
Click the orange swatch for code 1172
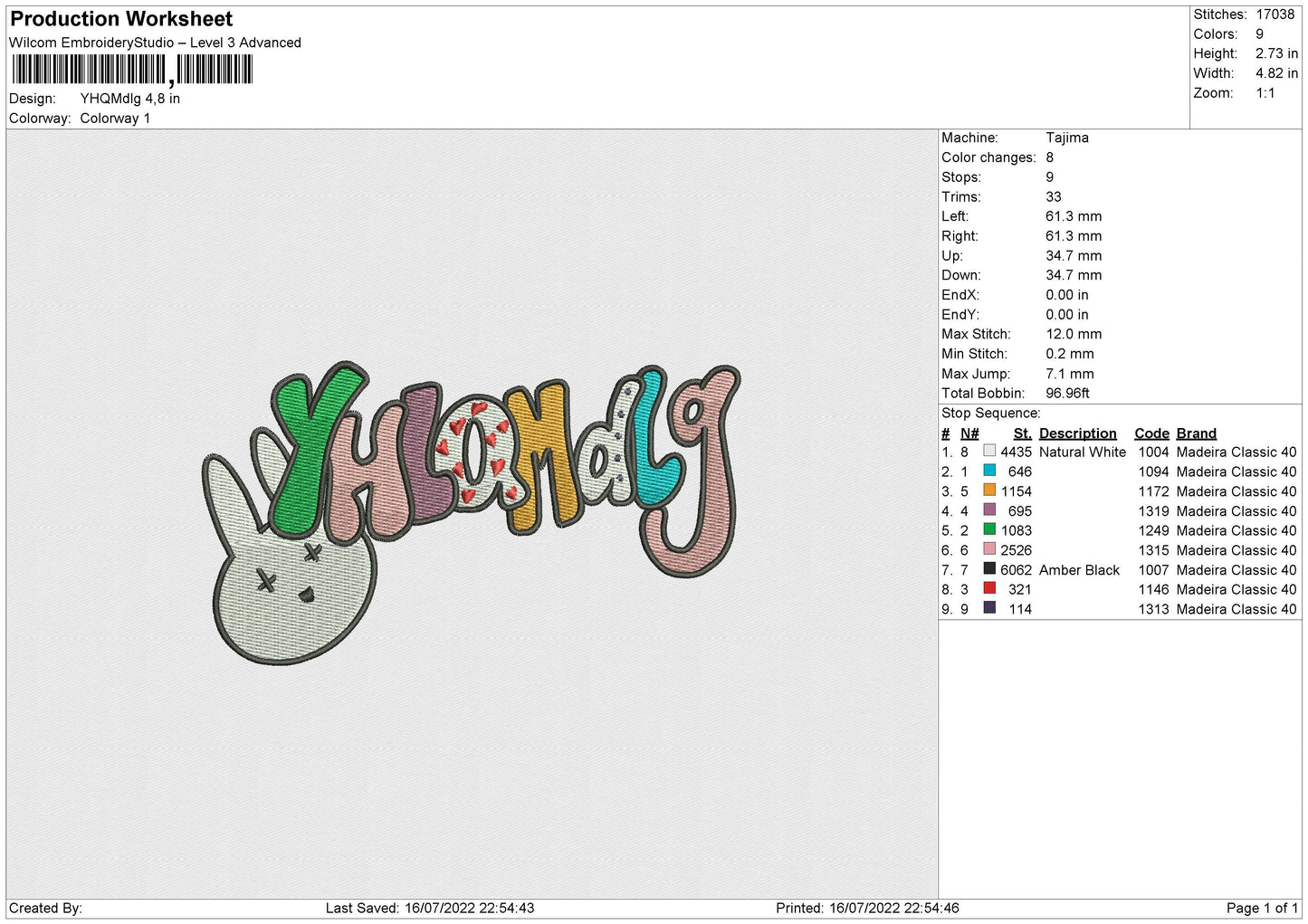pyautogui.click(x=989, y=491)
